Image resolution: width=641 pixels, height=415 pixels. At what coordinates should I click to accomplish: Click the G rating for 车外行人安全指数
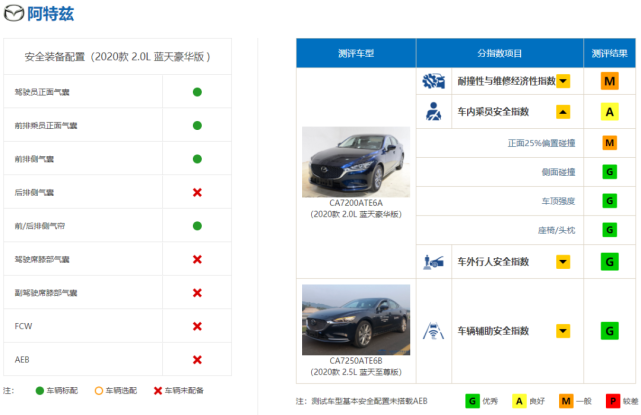click(x=610, y=262)
